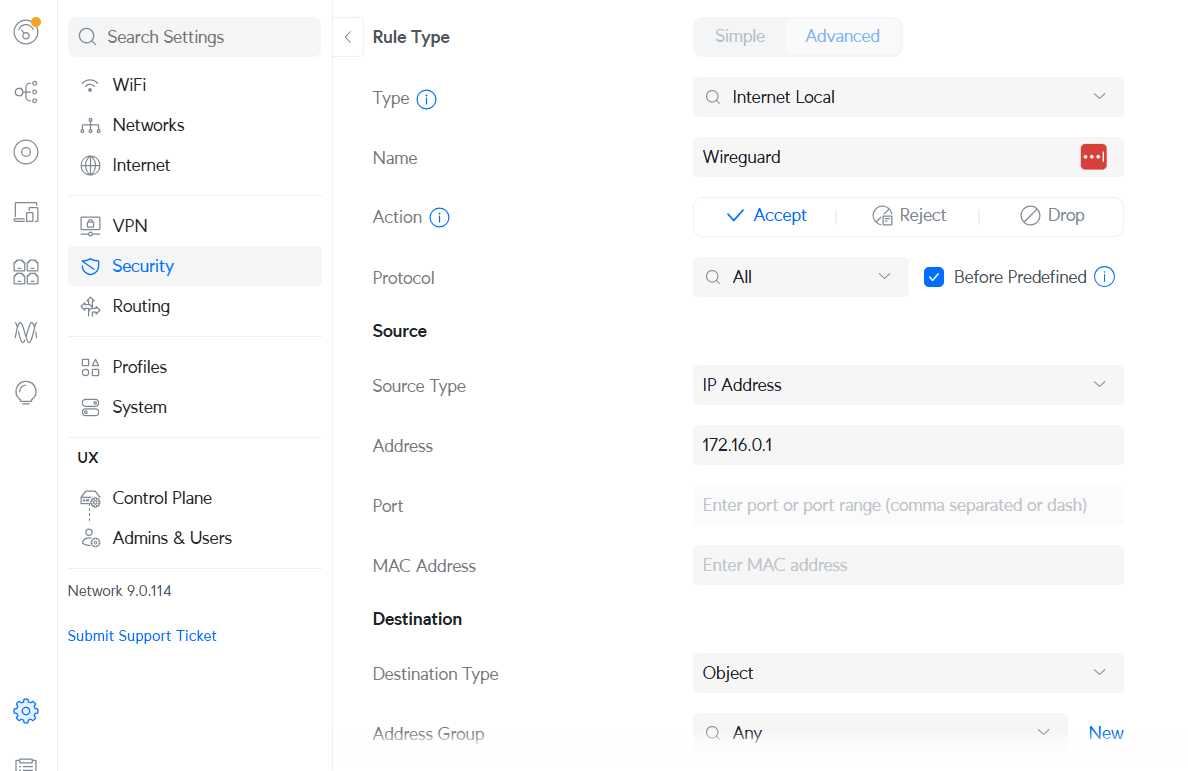Collapse the settings panel with back chevron
This screenshot has height=771, width=1188.
[348, 37]
